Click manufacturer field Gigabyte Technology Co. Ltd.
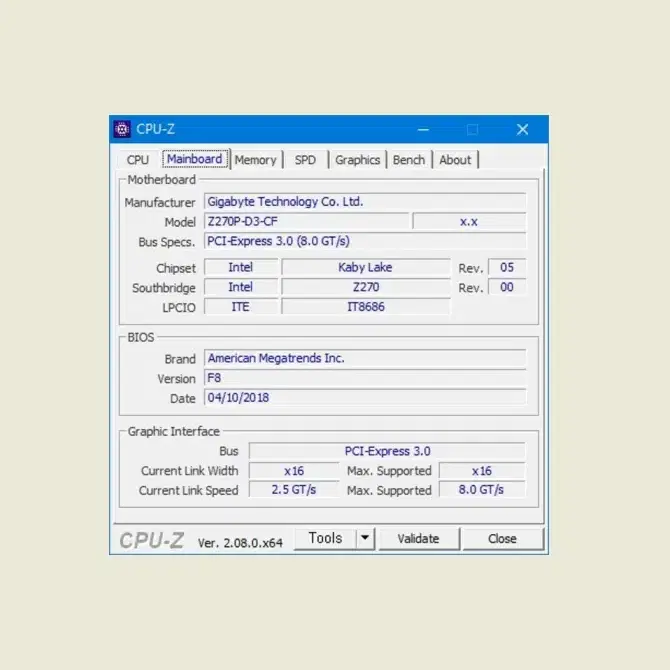 (x=365, y=202)
